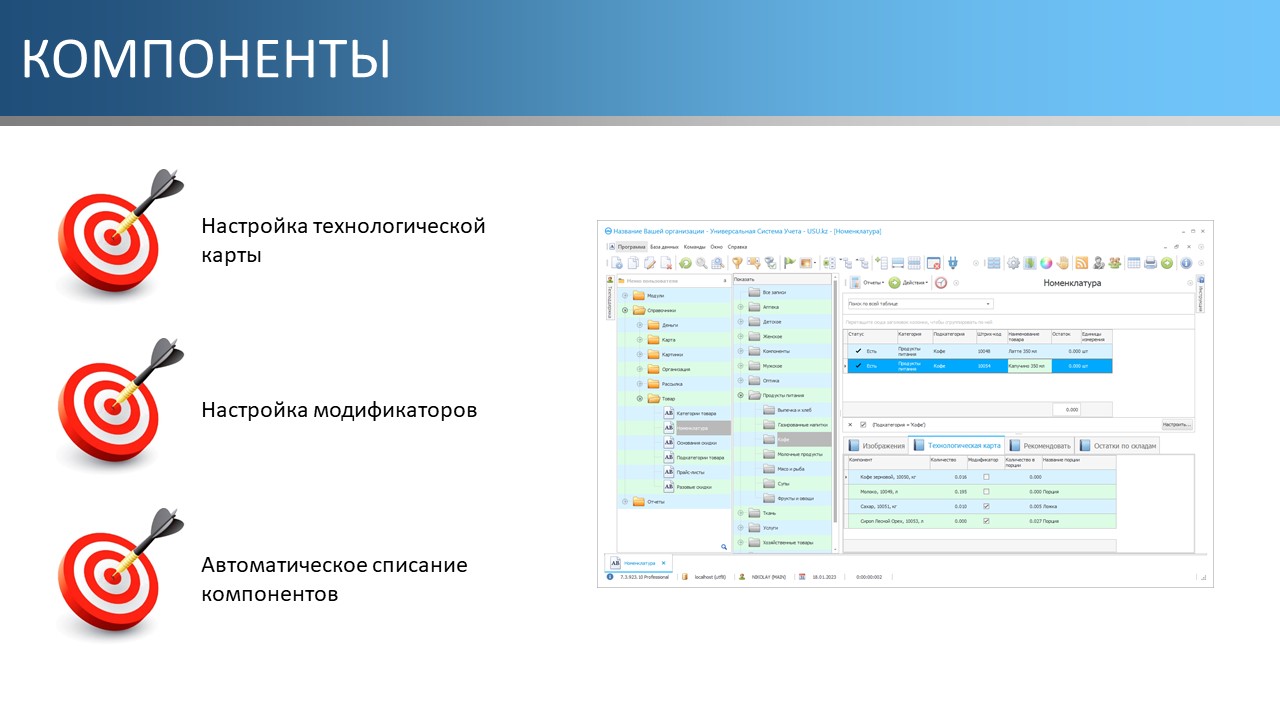Screen dimensions: 1280x720
Task: Open the settings gear toolbar icon
Action: pyautogui.click(x=1013, y=263)
